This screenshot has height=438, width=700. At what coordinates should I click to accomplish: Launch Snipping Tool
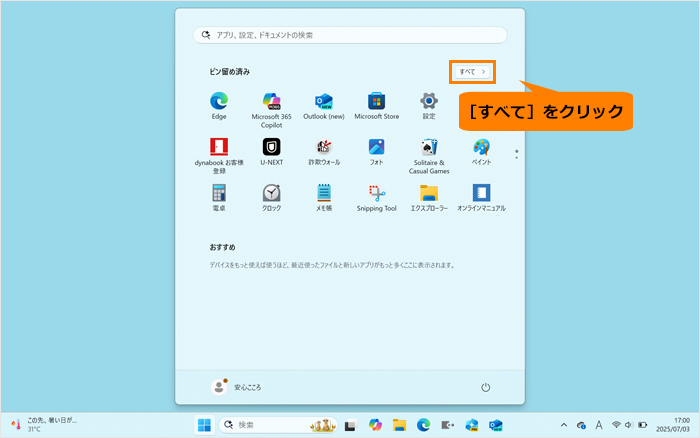coord(376,198)
